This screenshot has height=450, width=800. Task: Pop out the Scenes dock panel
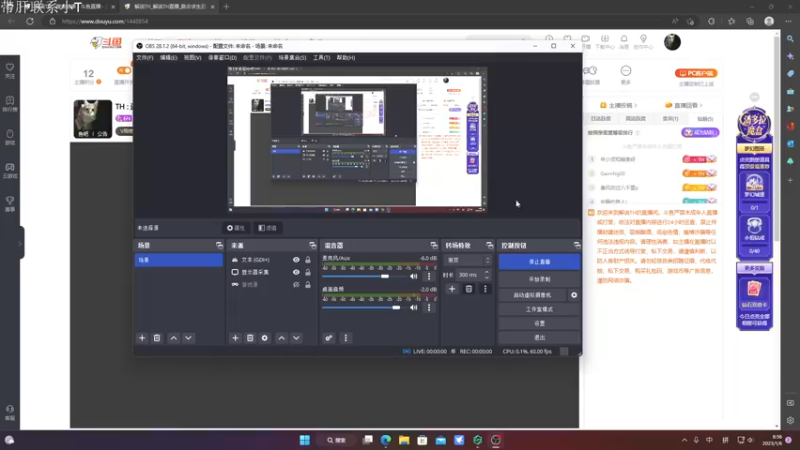coord(219,245)
